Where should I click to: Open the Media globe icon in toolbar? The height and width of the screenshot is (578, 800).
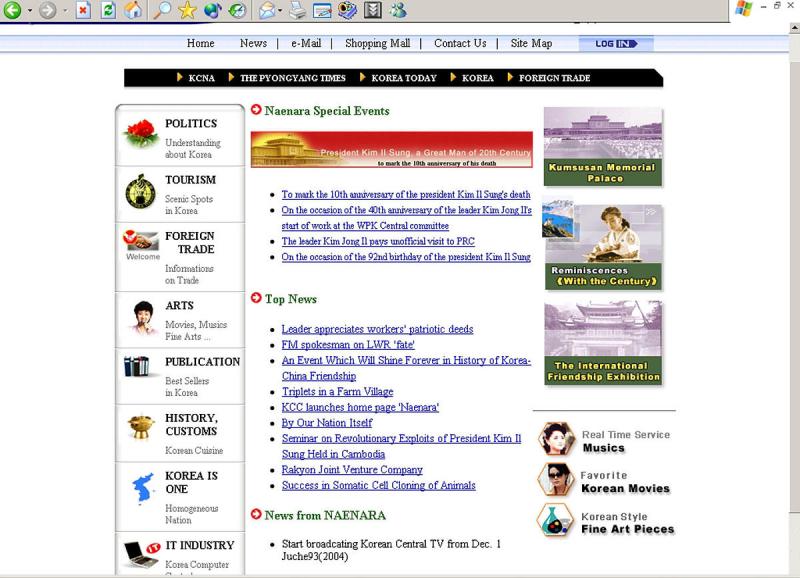pyautogui.click(x=212, y=10)
